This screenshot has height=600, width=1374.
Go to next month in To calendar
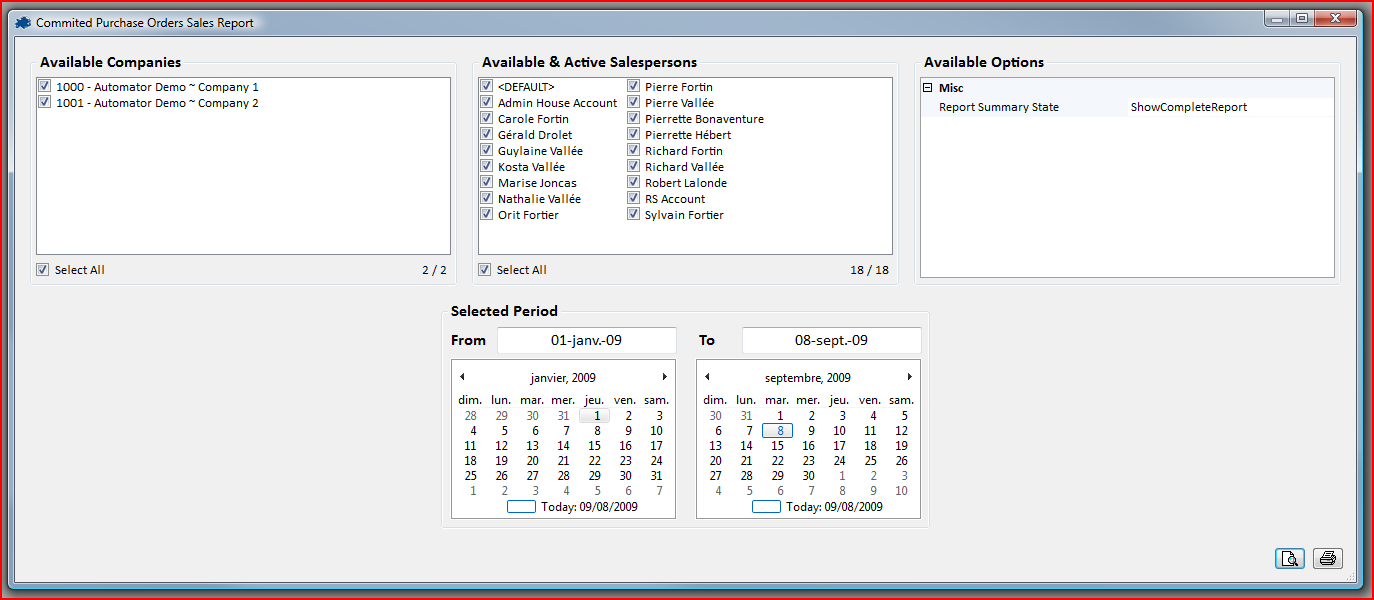(909, 377)
